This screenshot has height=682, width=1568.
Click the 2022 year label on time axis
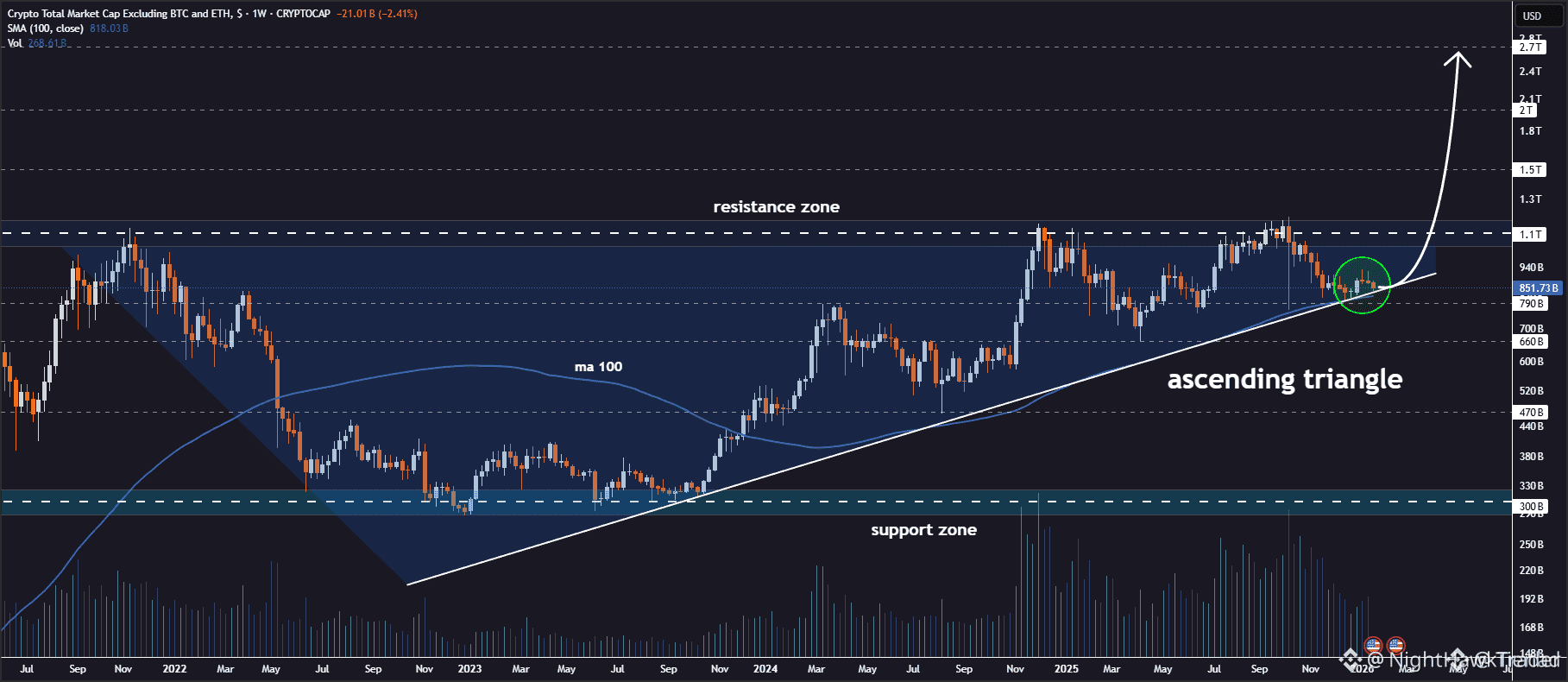tap(174, 669)
